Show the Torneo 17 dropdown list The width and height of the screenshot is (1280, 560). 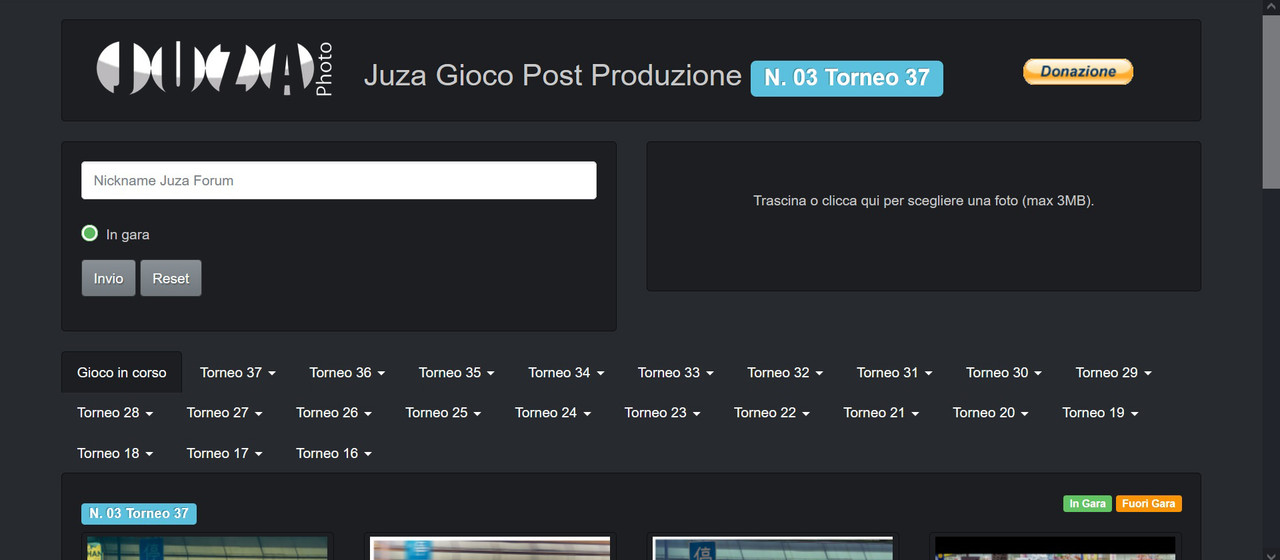point(225,453)
